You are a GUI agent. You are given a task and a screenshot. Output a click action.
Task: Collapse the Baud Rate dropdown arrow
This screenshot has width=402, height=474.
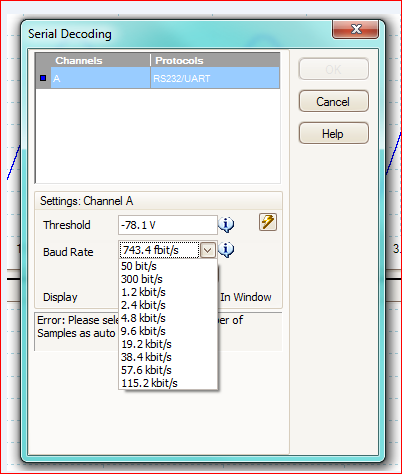pyautogui.click(x=208, y=250)
